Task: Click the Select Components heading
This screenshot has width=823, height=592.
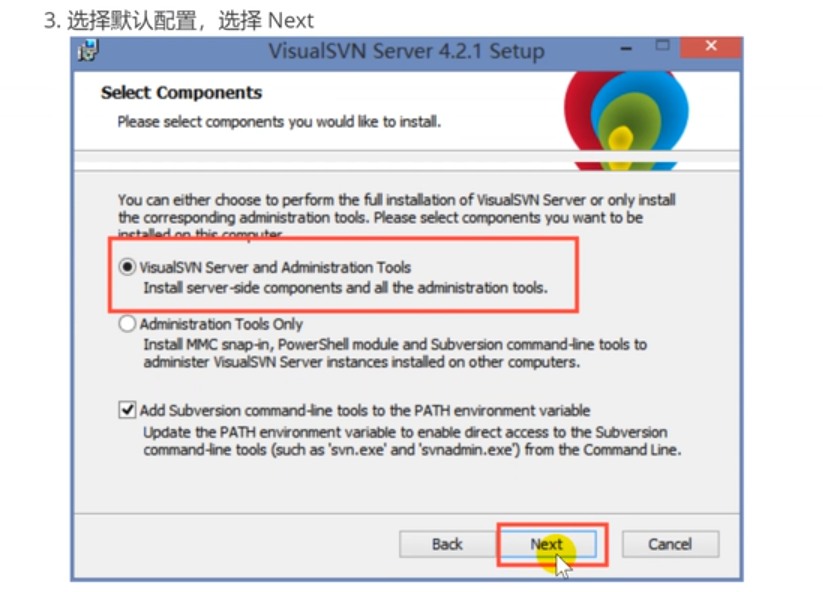Action: tap(182, 93)
